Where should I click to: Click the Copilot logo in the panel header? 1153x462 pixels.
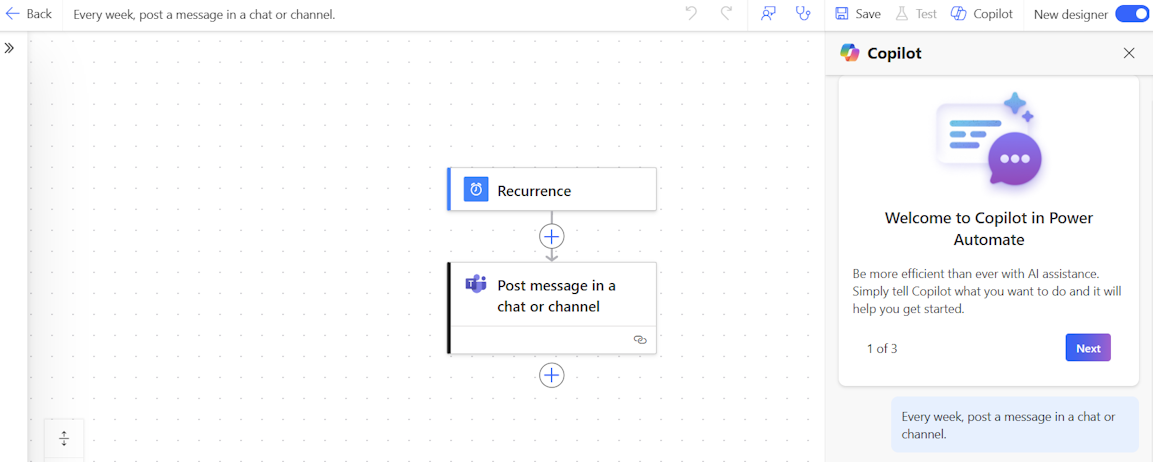point(850,53)
